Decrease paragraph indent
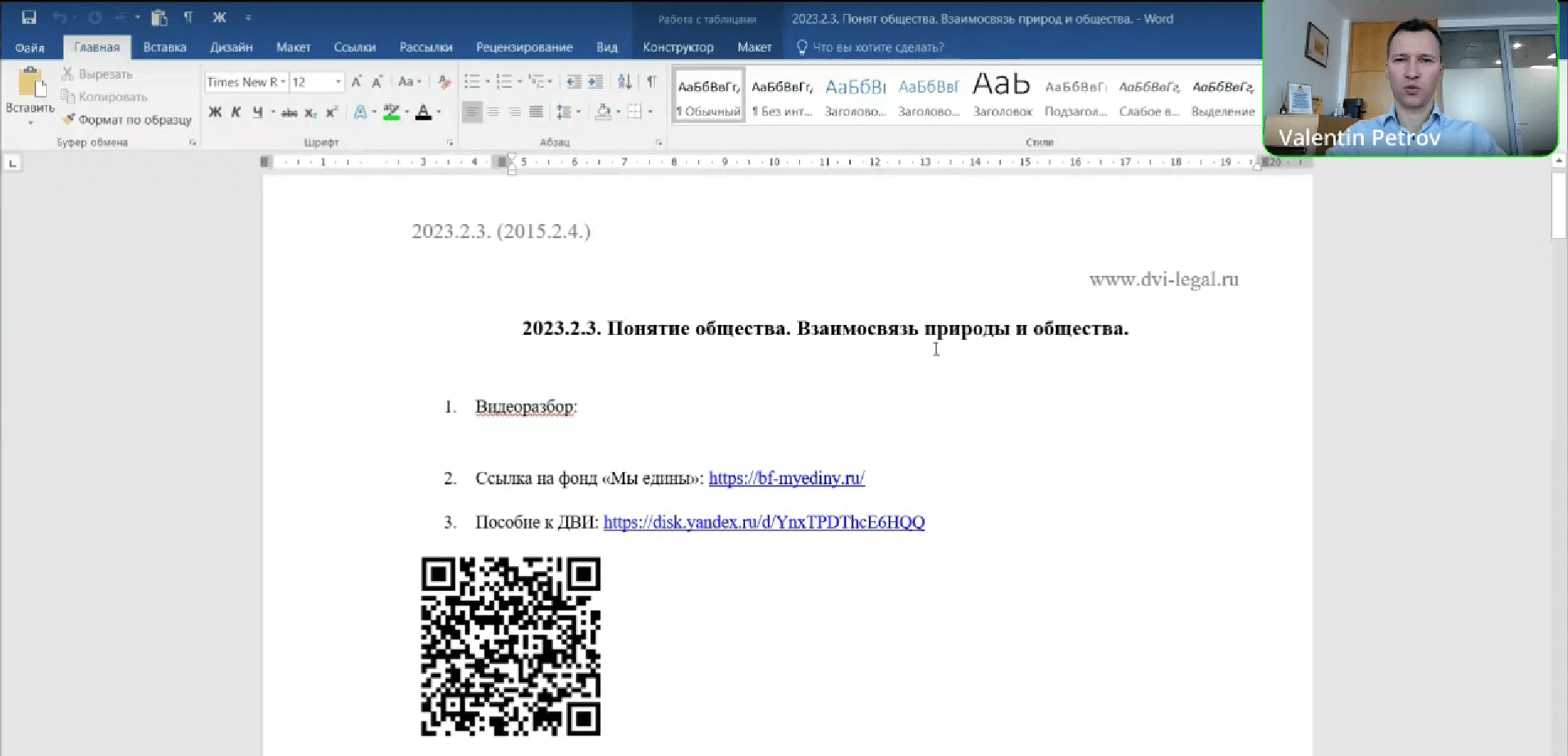The image size is (1568, 756). click(x=574, y=82)
